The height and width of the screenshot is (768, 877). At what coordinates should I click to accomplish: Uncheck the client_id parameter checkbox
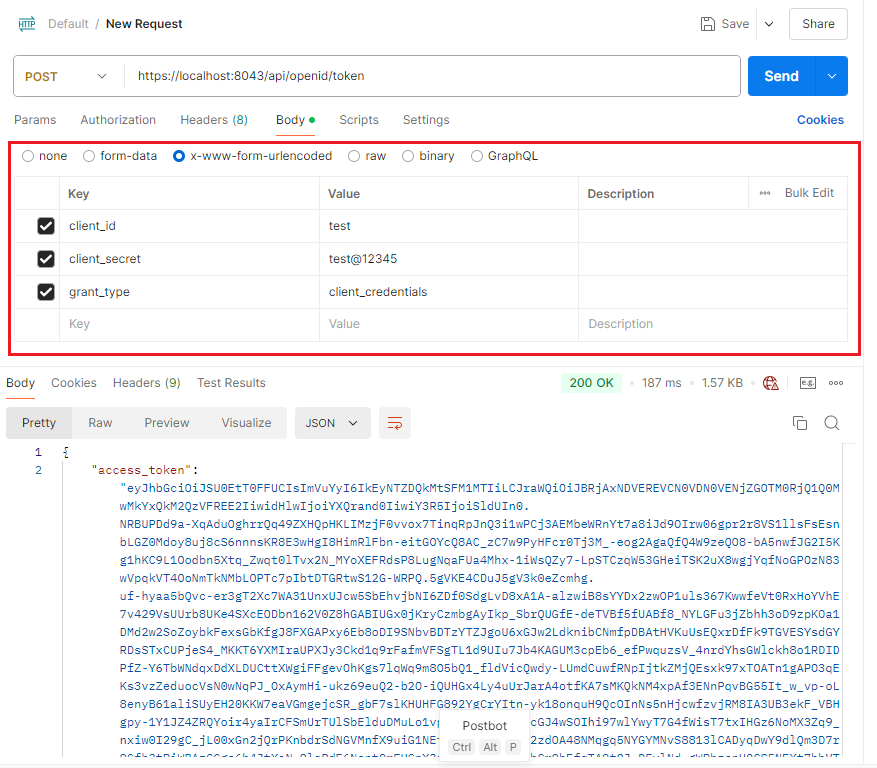tap(46, 226)
